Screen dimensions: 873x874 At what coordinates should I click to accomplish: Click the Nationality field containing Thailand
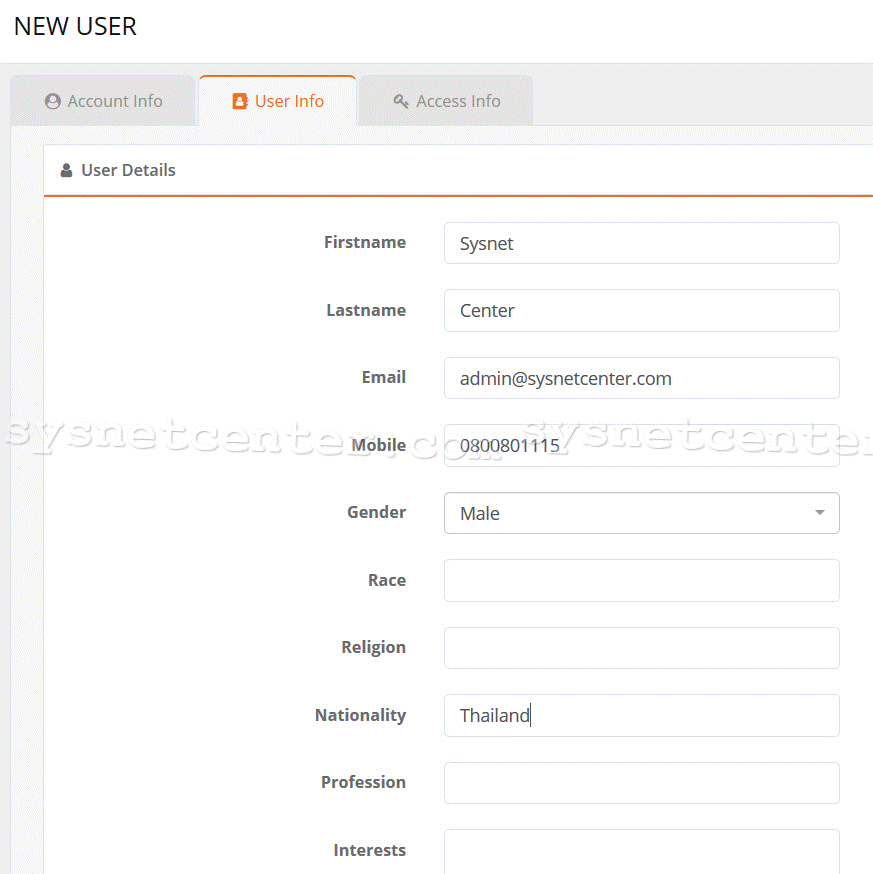click(642, 715)
